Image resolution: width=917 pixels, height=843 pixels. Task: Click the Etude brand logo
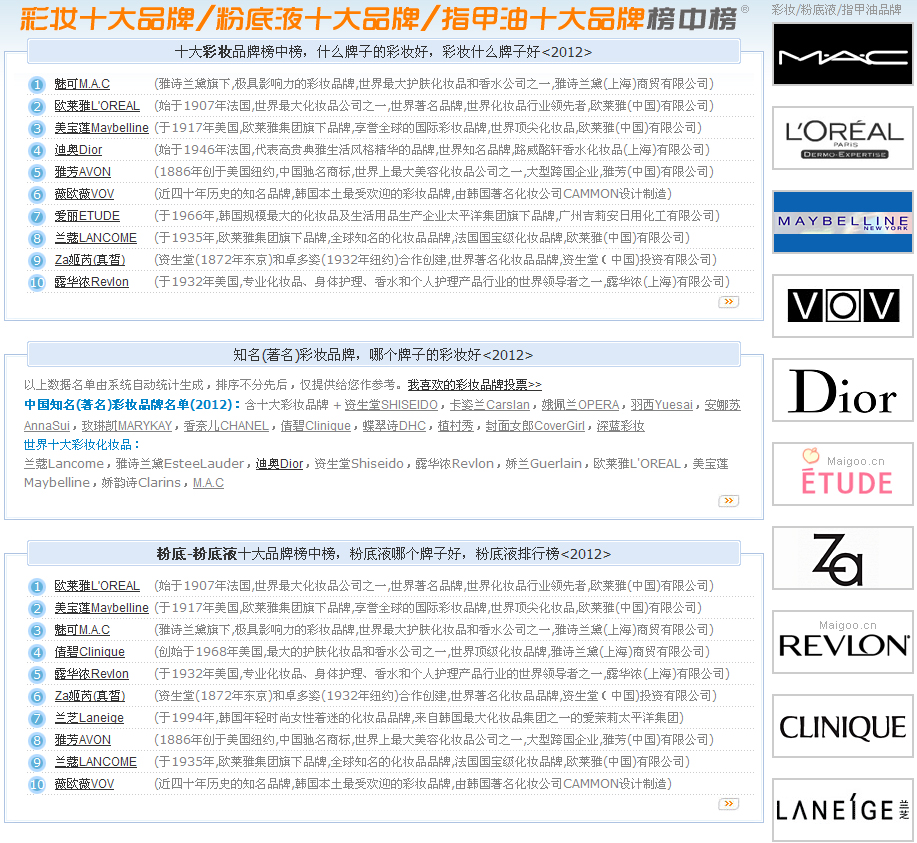point(842,474)
